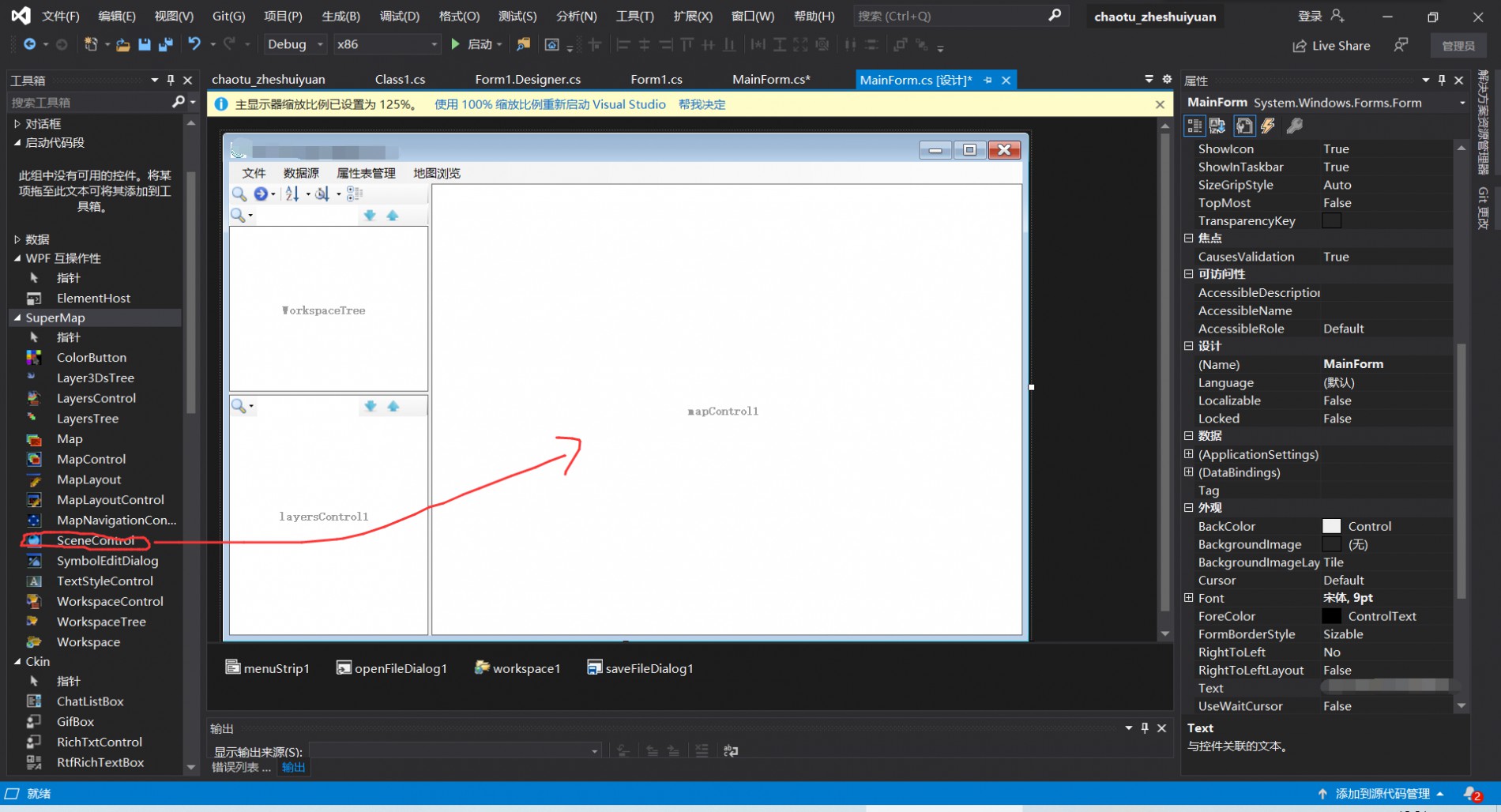Click the Open File toolbar icon

tap(122, 45)
